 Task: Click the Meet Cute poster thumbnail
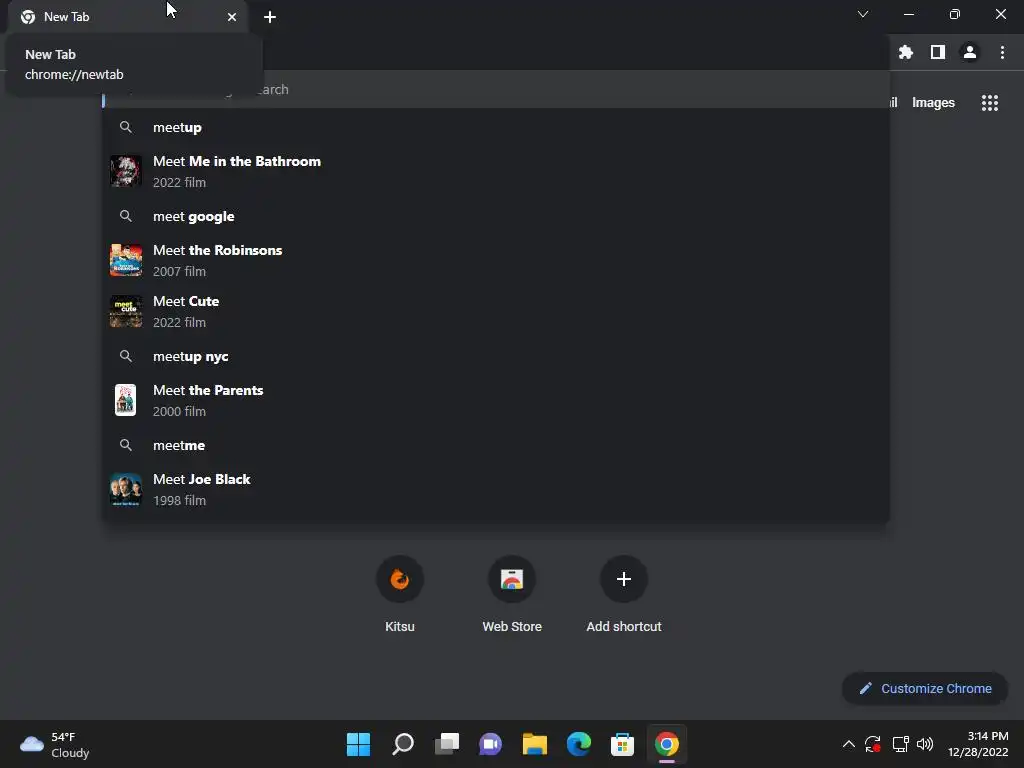125,312
